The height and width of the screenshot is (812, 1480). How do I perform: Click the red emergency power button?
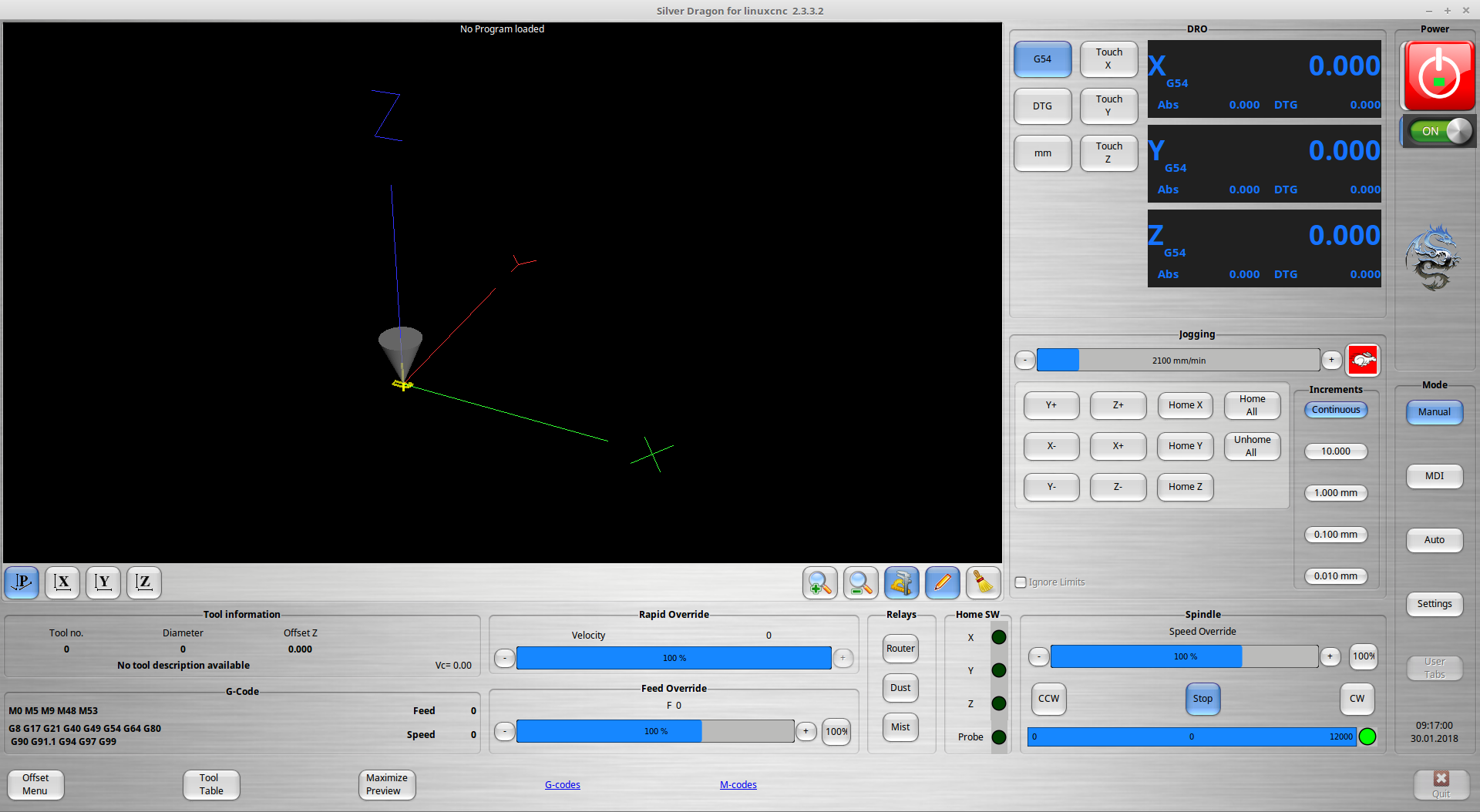[1438, 75]
